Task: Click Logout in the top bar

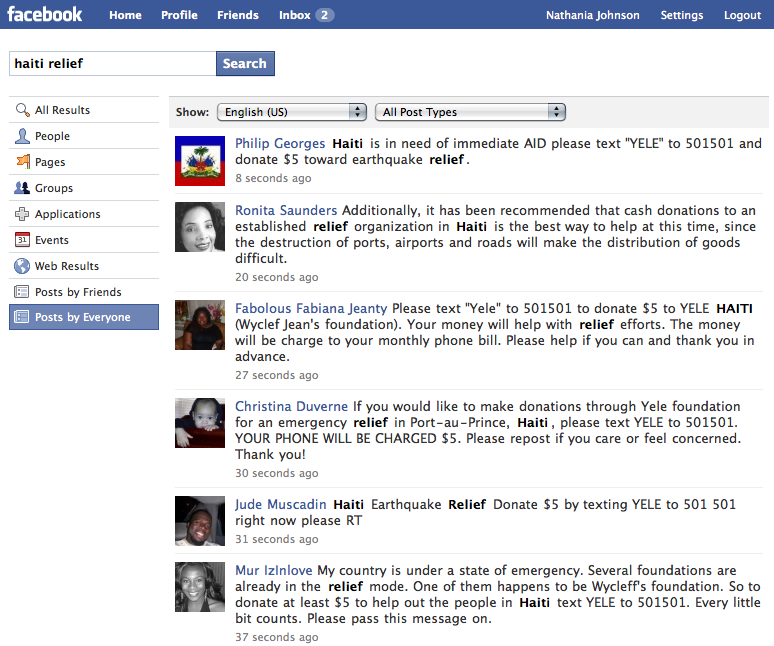Action: (742, 15)
